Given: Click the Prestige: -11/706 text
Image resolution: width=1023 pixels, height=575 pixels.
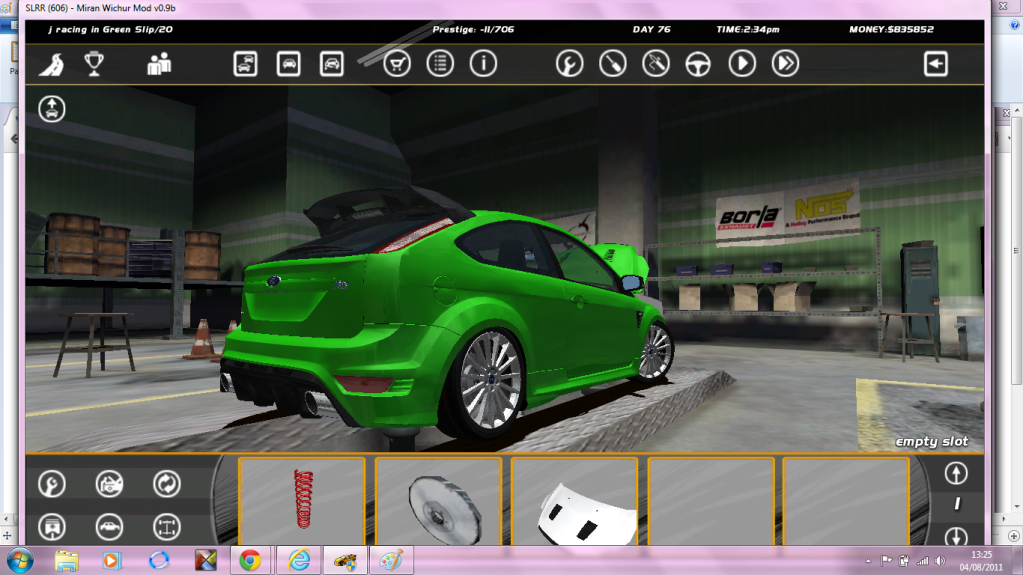Looking at the screenshot, I should point(473,29).
